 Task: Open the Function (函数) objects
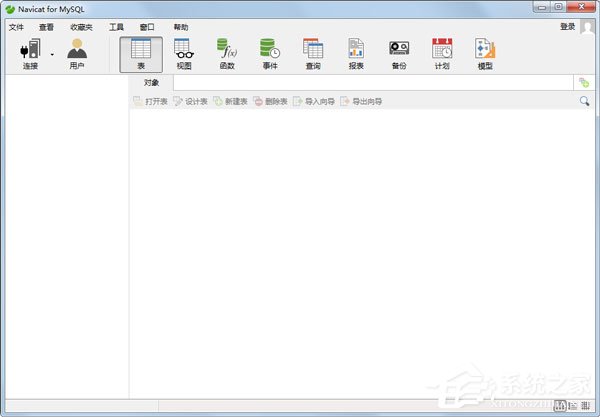click(x=227, y=54)
